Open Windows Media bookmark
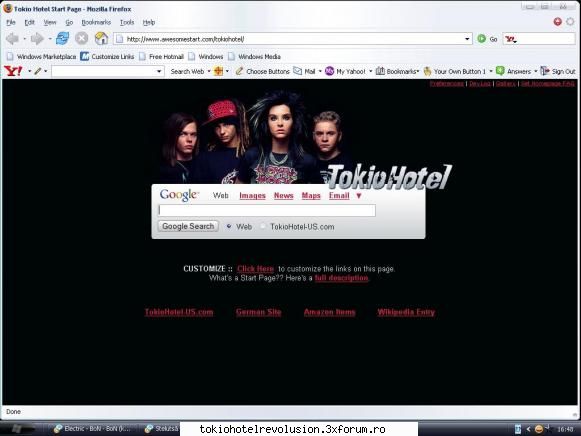Image resolution: width=581 pixels, height=436 pixels. pos(255,57)
